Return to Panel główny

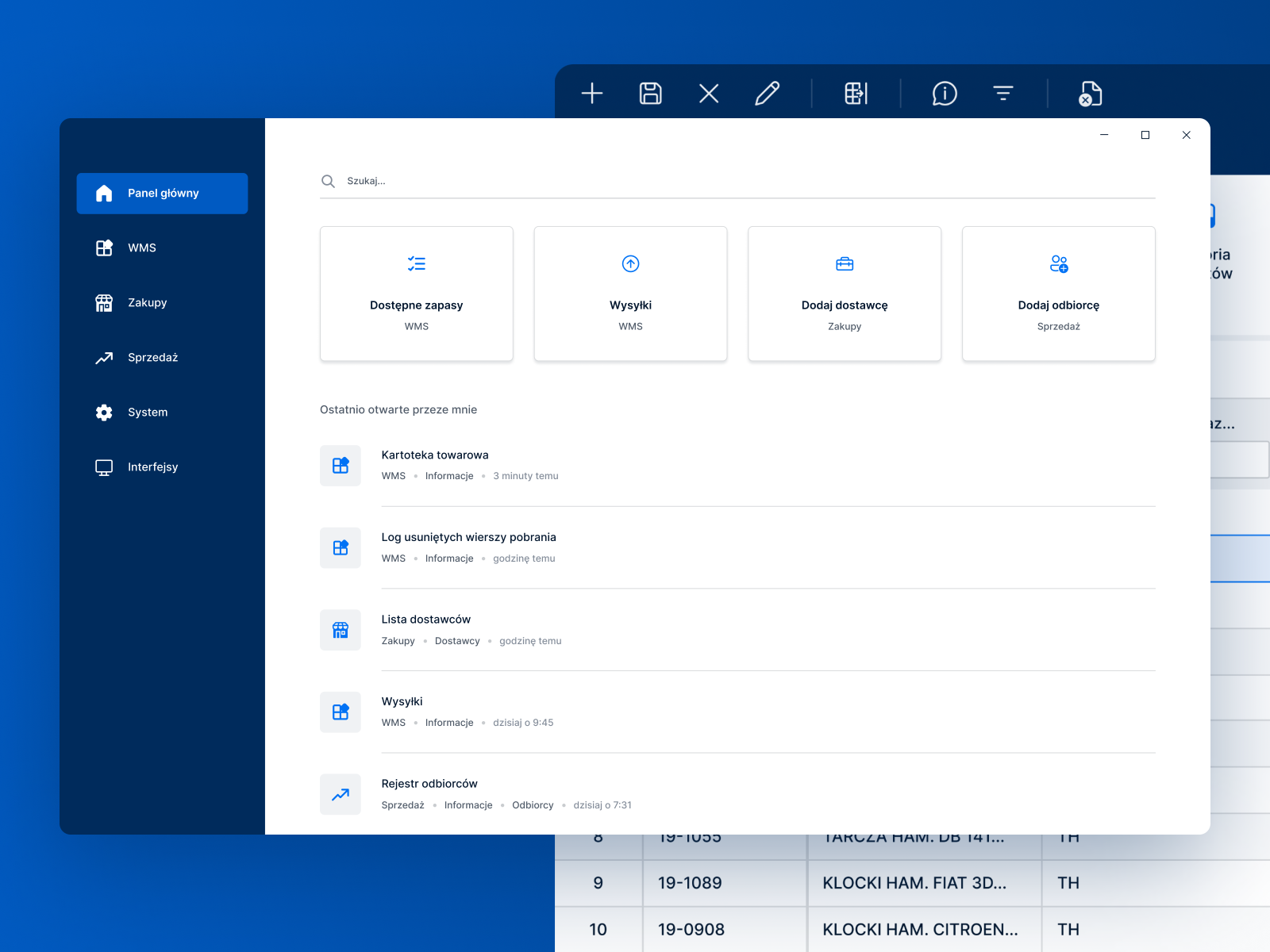(162, 193)
